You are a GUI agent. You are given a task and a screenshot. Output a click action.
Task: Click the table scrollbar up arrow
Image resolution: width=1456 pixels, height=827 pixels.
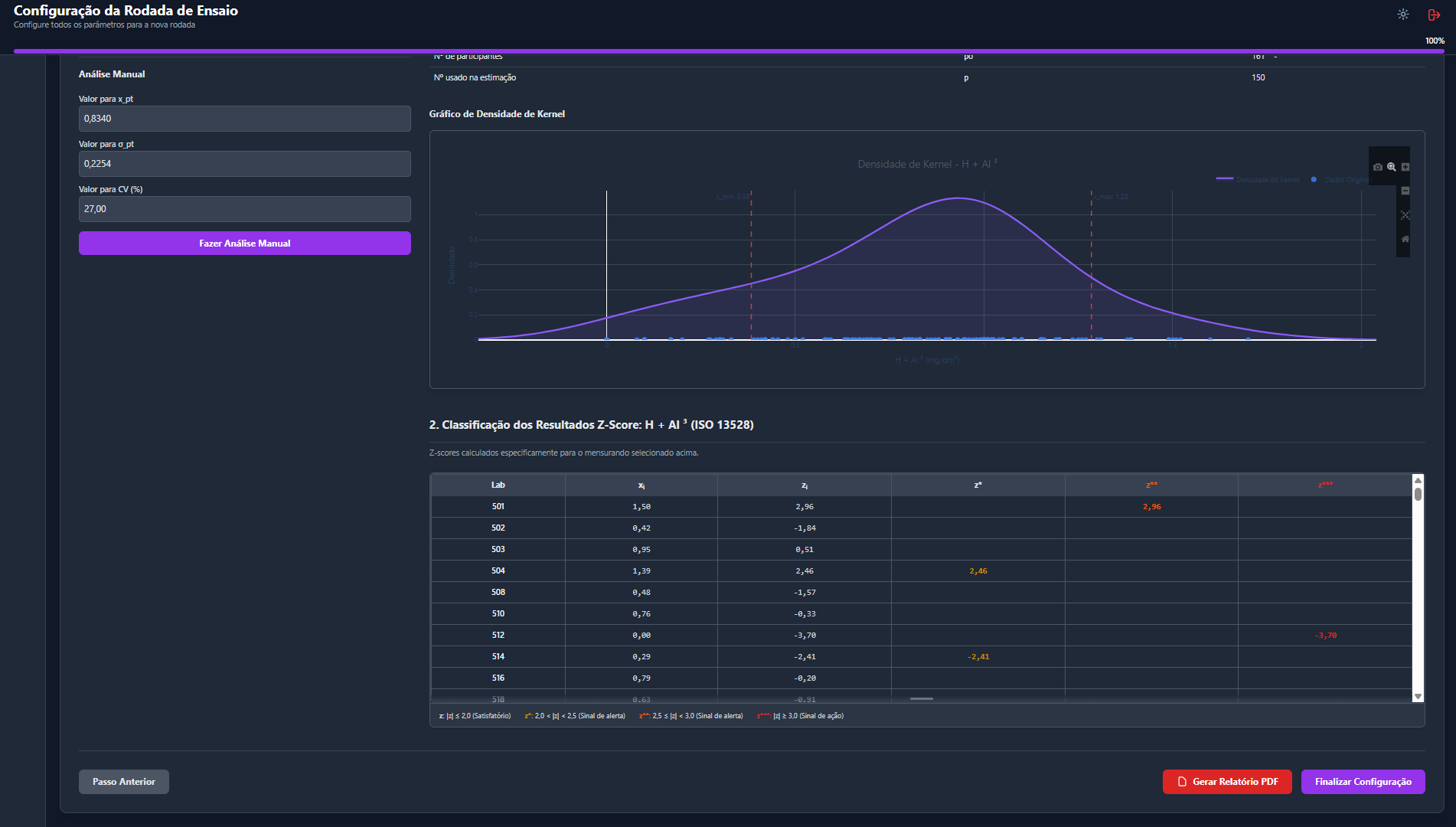(1418, 480)
